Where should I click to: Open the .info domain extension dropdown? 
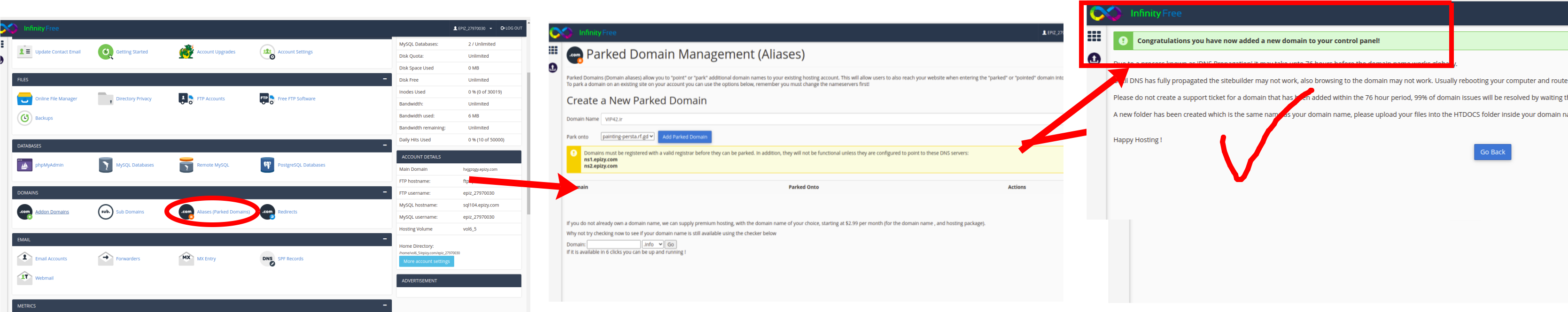click(652, 244)
